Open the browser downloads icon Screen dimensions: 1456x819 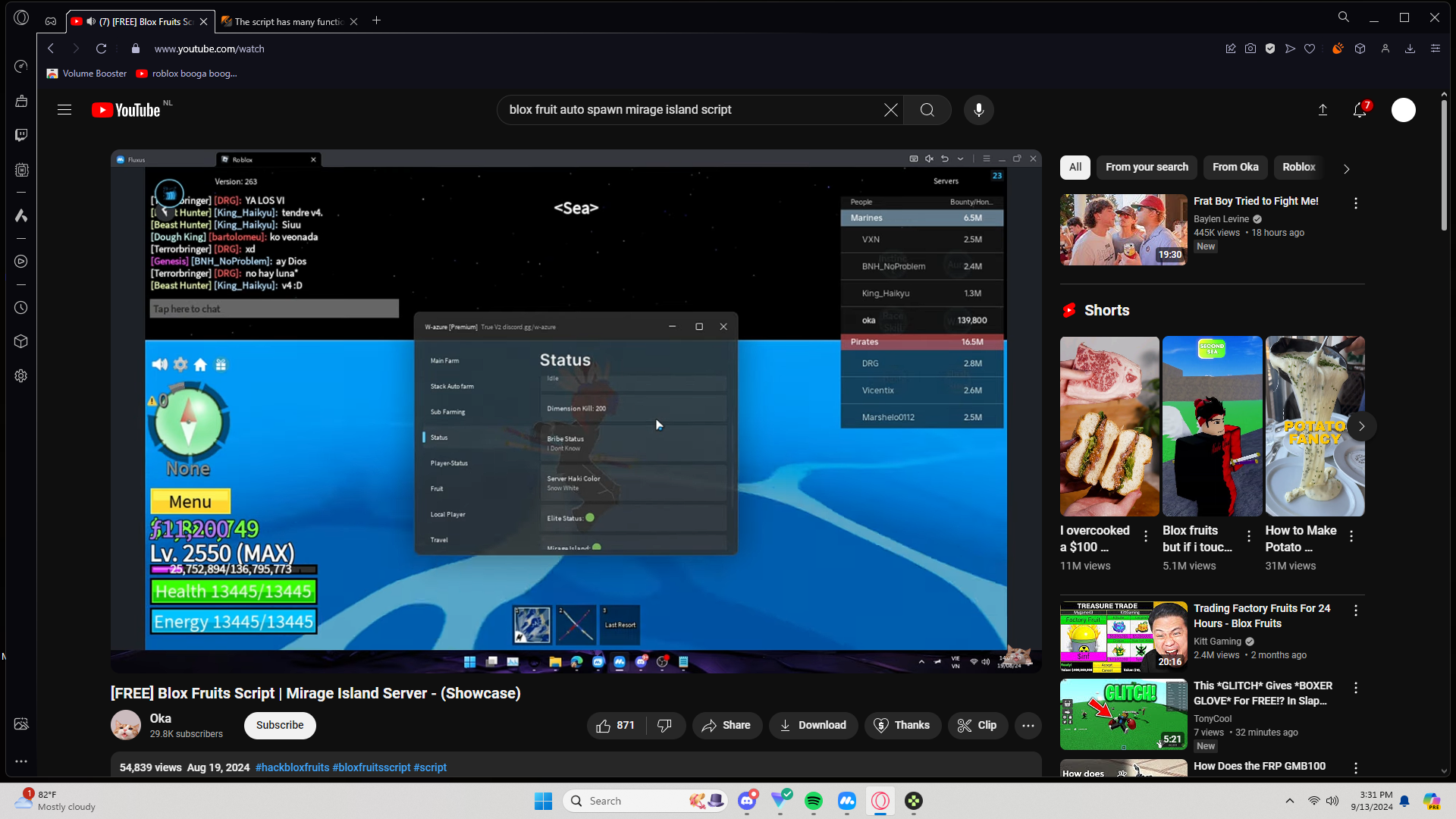(x=1410, y=49)
